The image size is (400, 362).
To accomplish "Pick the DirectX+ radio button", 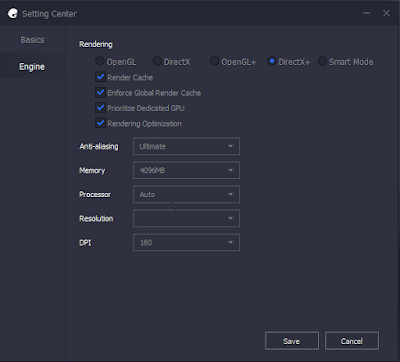I will tap(272, 61).
